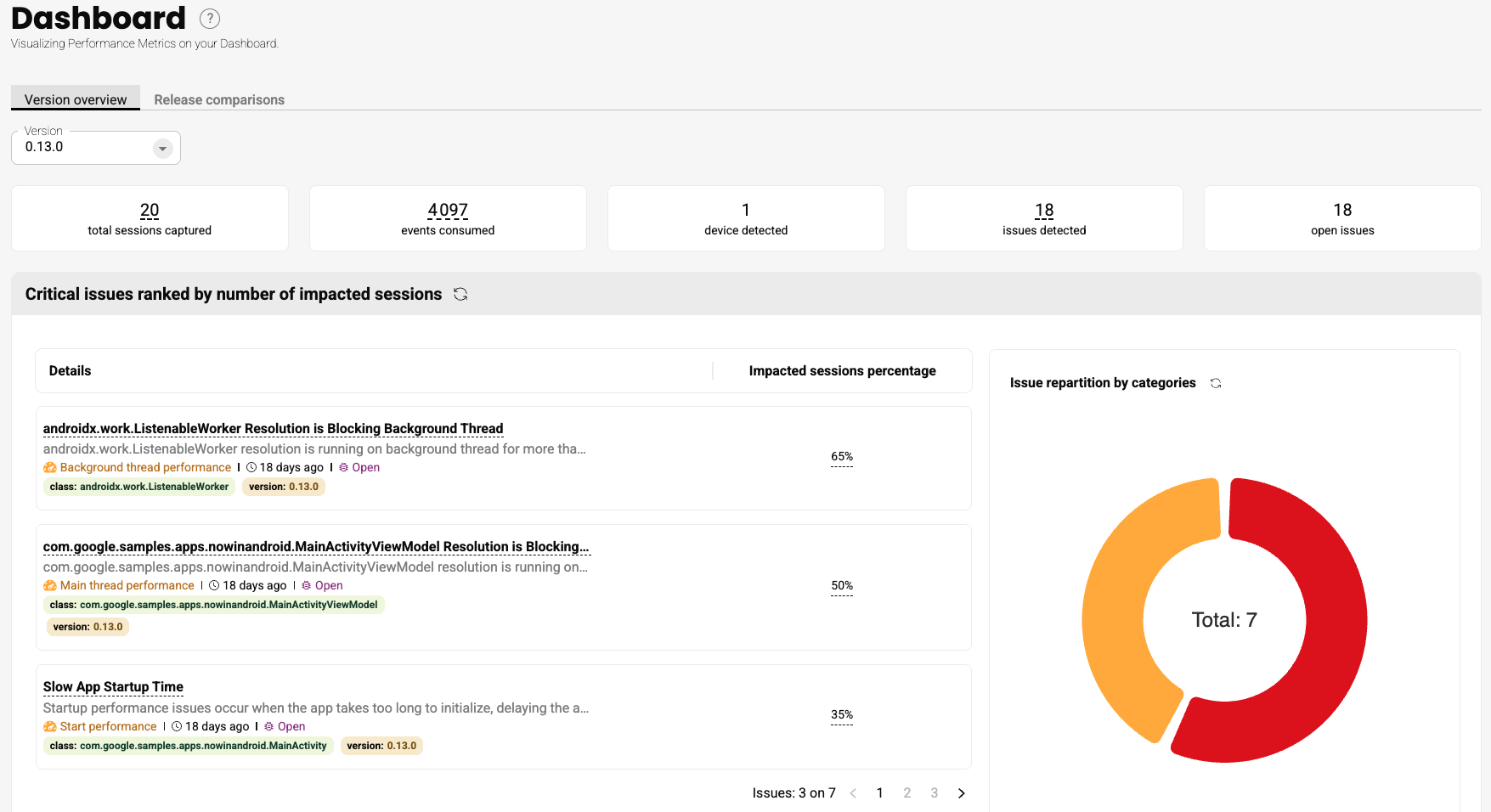Go to next page of issues
Image resolution: width=1491 pixels, height=812 pixels.
click(961, 793)
